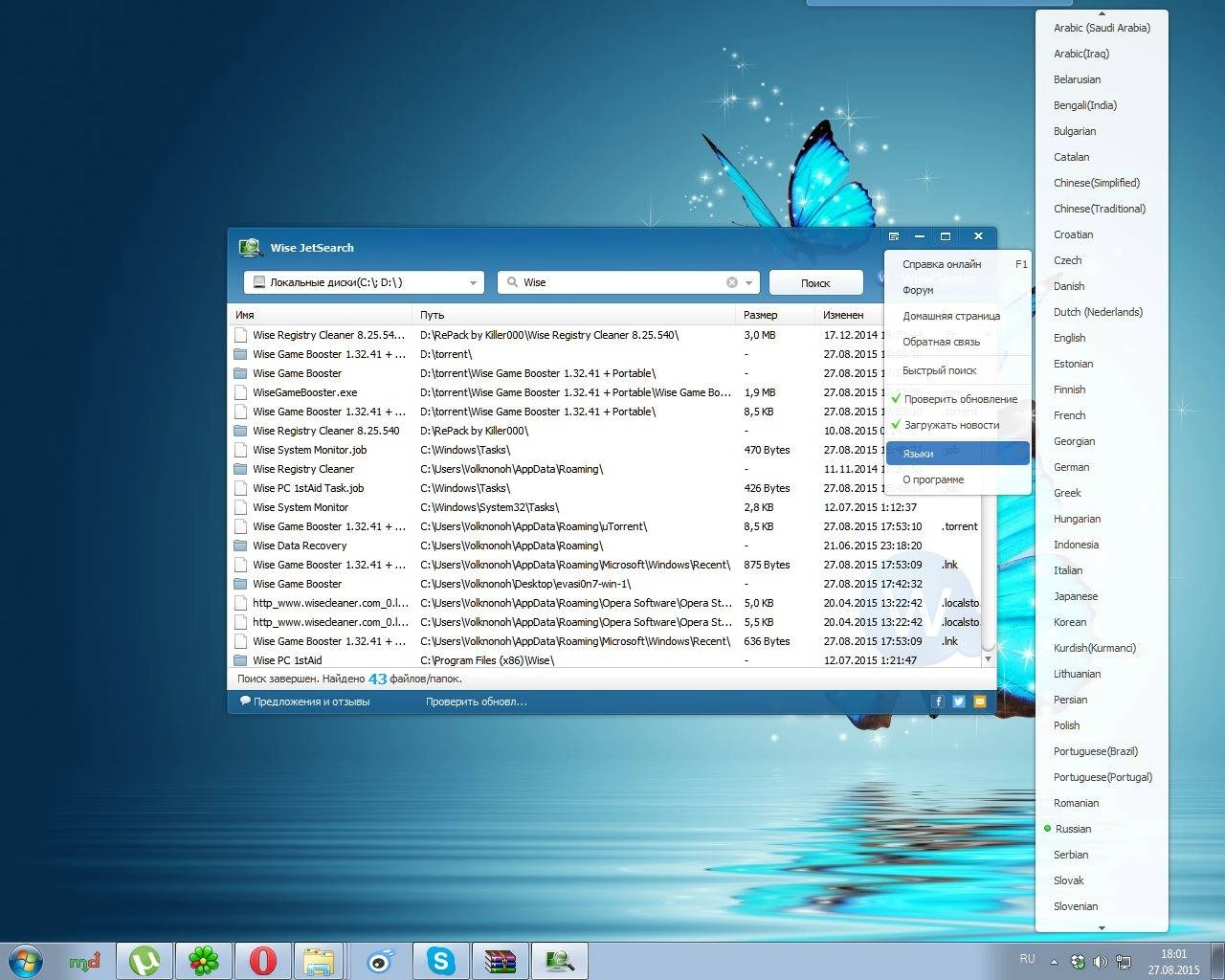Open Домашняя страница menu entry
Screen dimensions: 1225x980
click(x=957, y=316)
